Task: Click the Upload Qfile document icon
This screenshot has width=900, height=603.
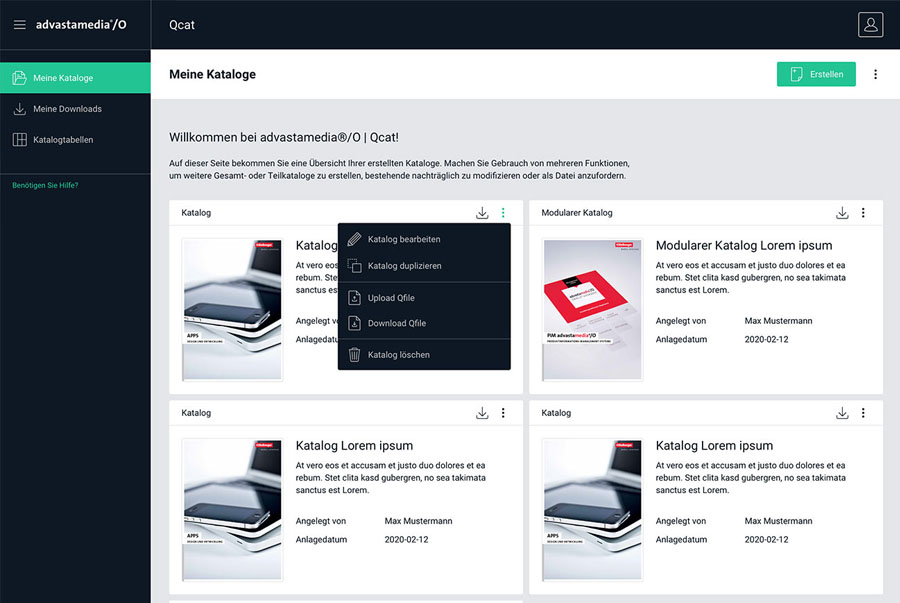Action: click(x=355, y=298)
